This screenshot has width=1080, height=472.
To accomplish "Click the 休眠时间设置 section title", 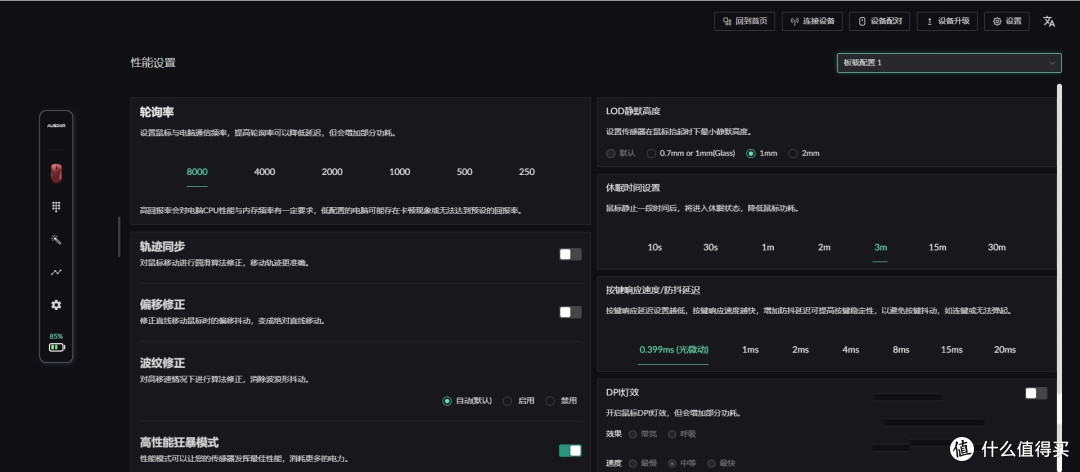I will click(633, 187).
